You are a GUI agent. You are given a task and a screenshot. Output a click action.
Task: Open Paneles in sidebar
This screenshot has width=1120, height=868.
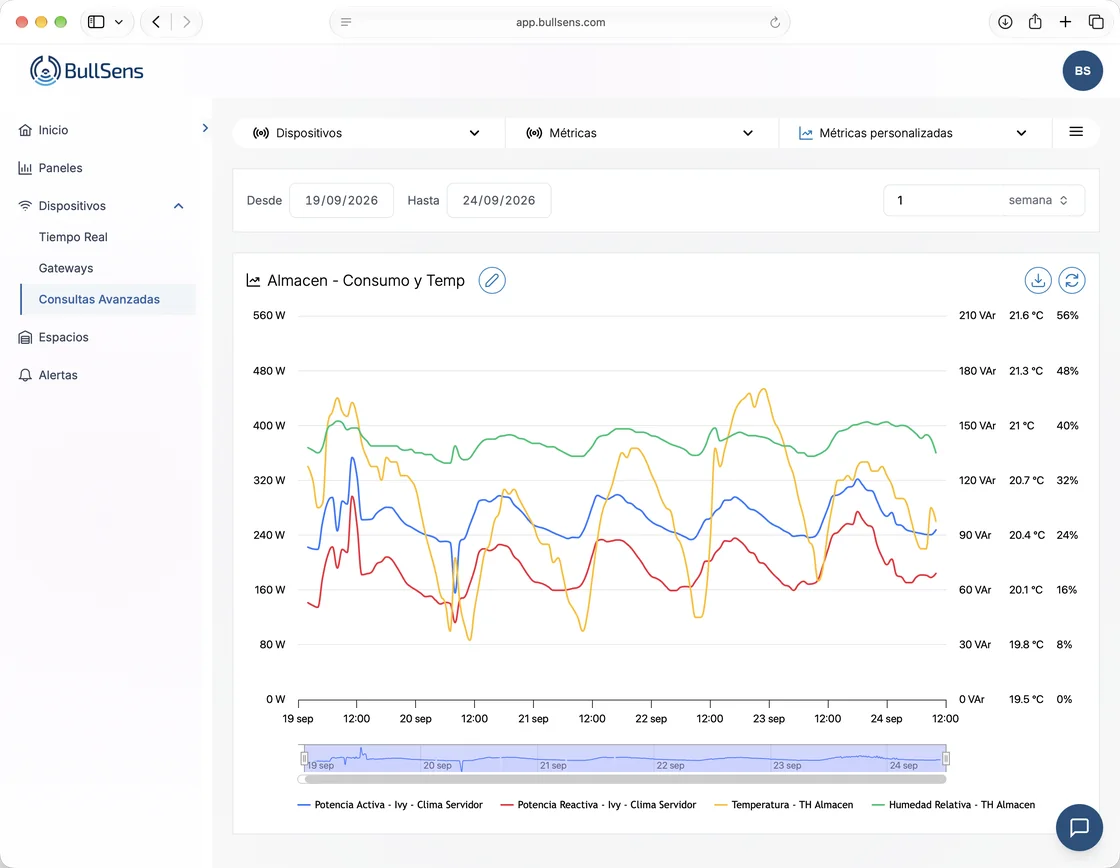pos(50,168)
